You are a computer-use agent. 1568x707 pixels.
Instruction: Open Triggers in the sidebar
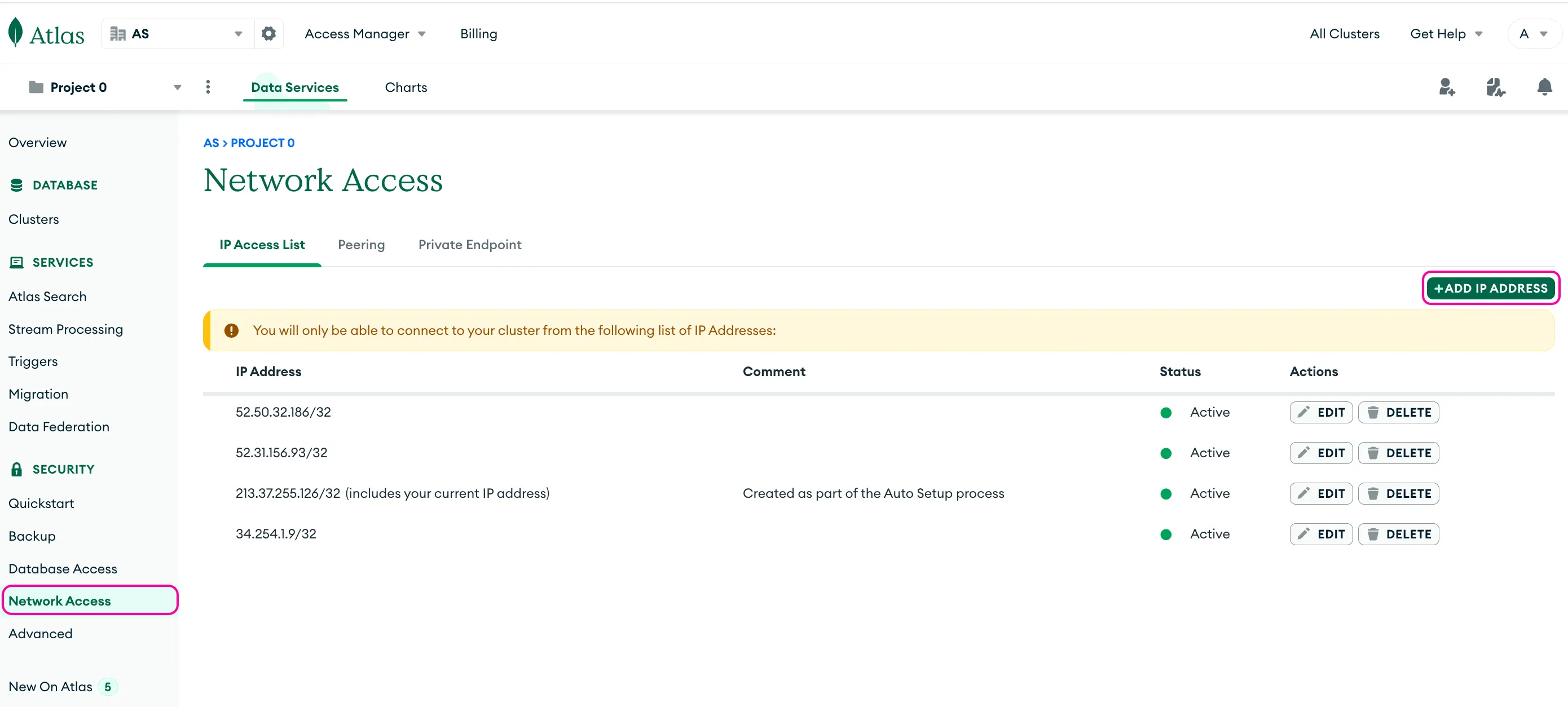click(x=33, y=361)
